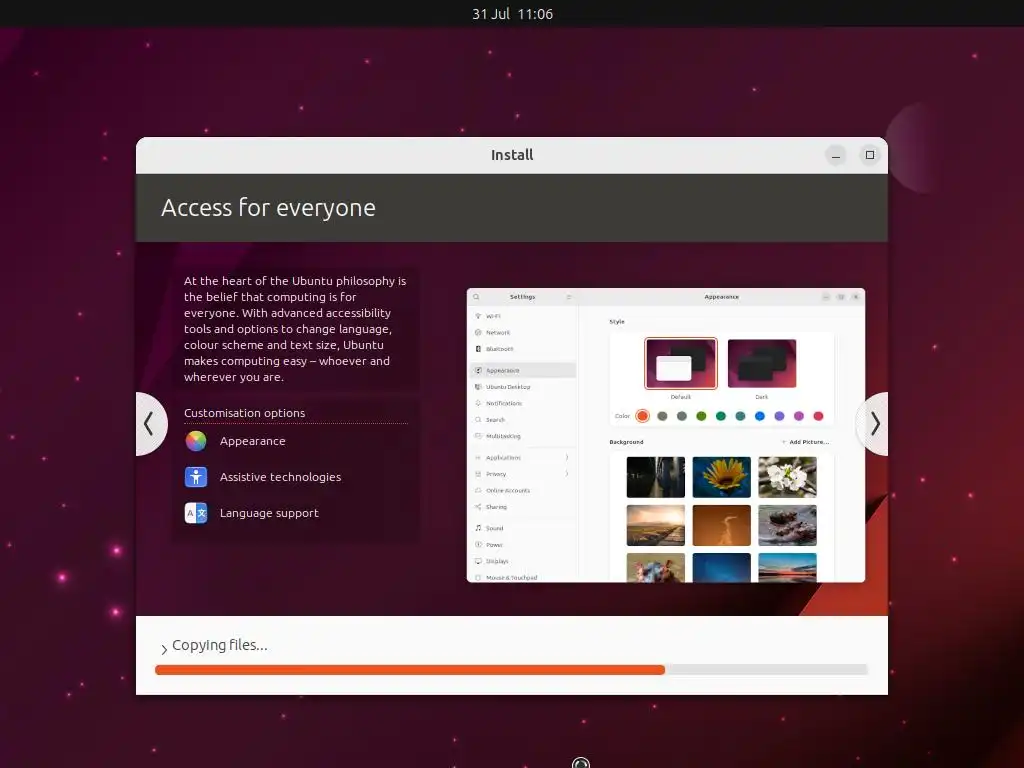Select Multitasking in the Settings preview sidebar
The height and width of the screenshot is (768, 1024).
tap(522, 436)
